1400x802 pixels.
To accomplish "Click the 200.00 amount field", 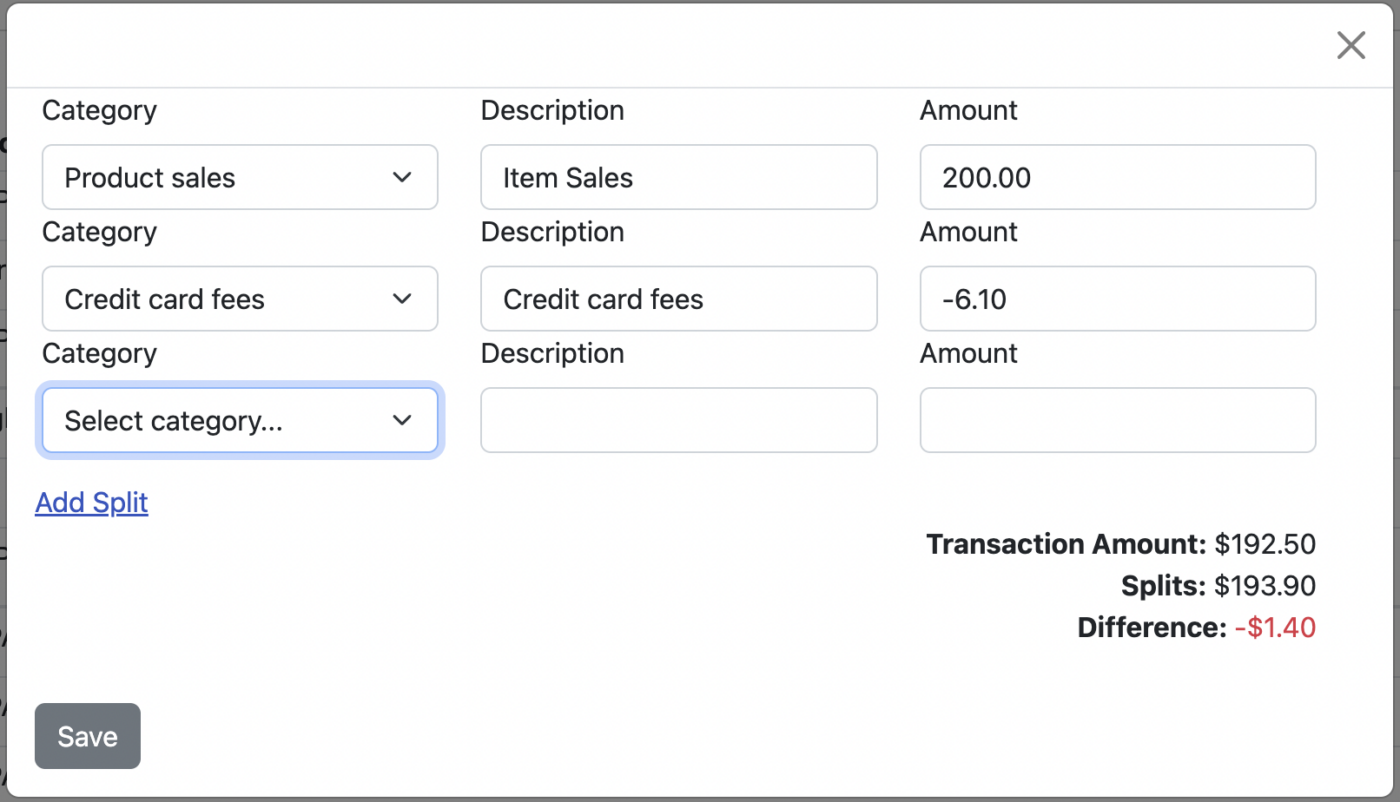I will 1117,177.
